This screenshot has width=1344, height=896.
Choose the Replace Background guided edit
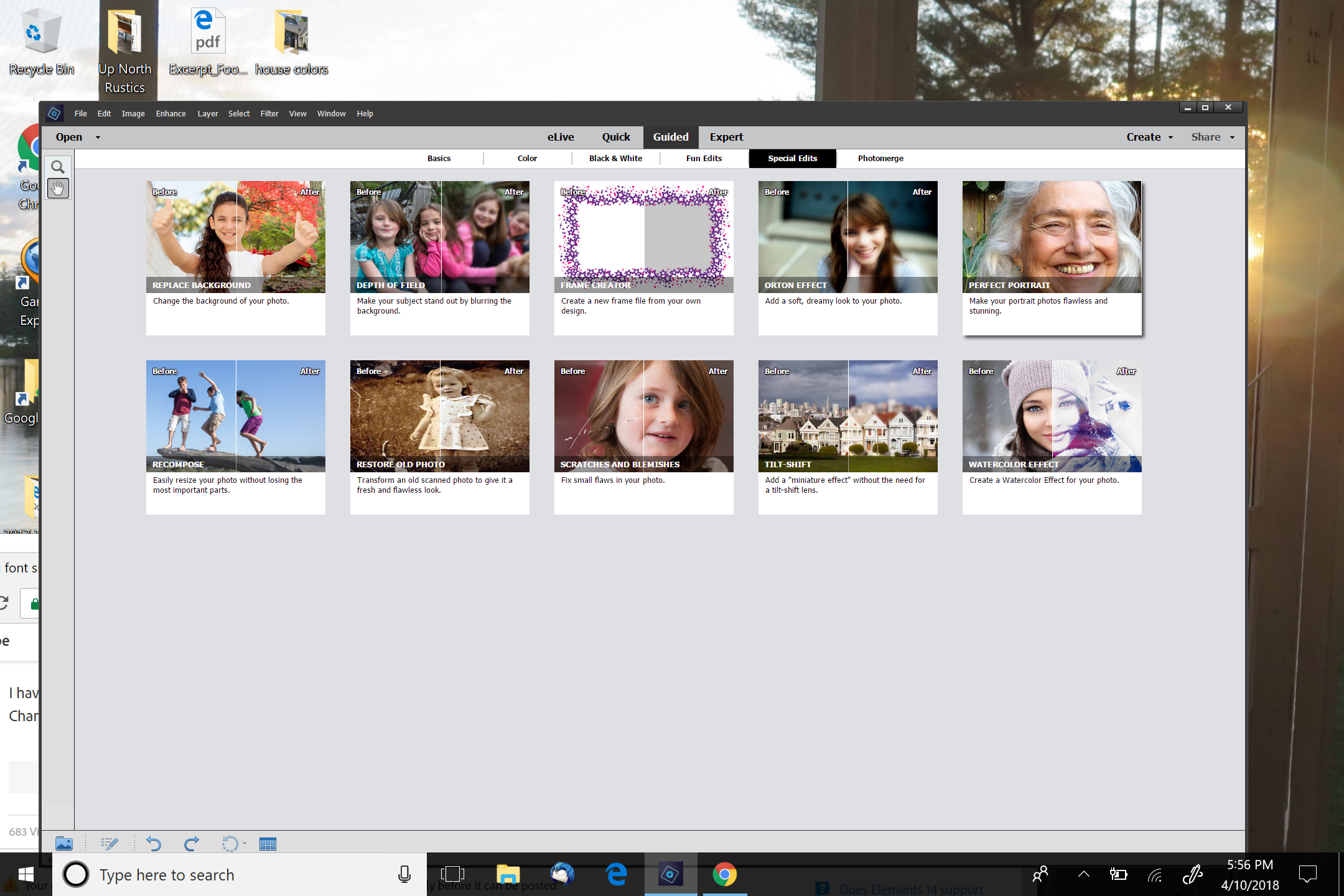[x=236, y=258]
